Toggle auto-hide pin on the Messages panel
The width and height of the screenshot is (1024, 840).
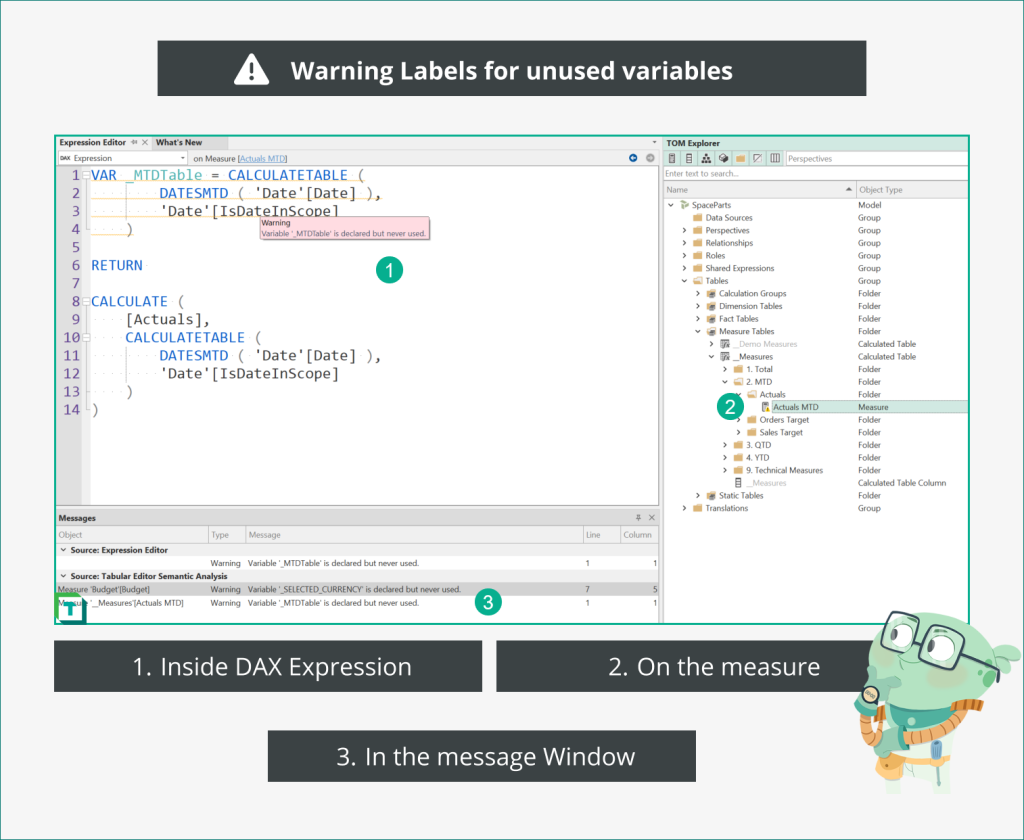click(x=637, y=517)
